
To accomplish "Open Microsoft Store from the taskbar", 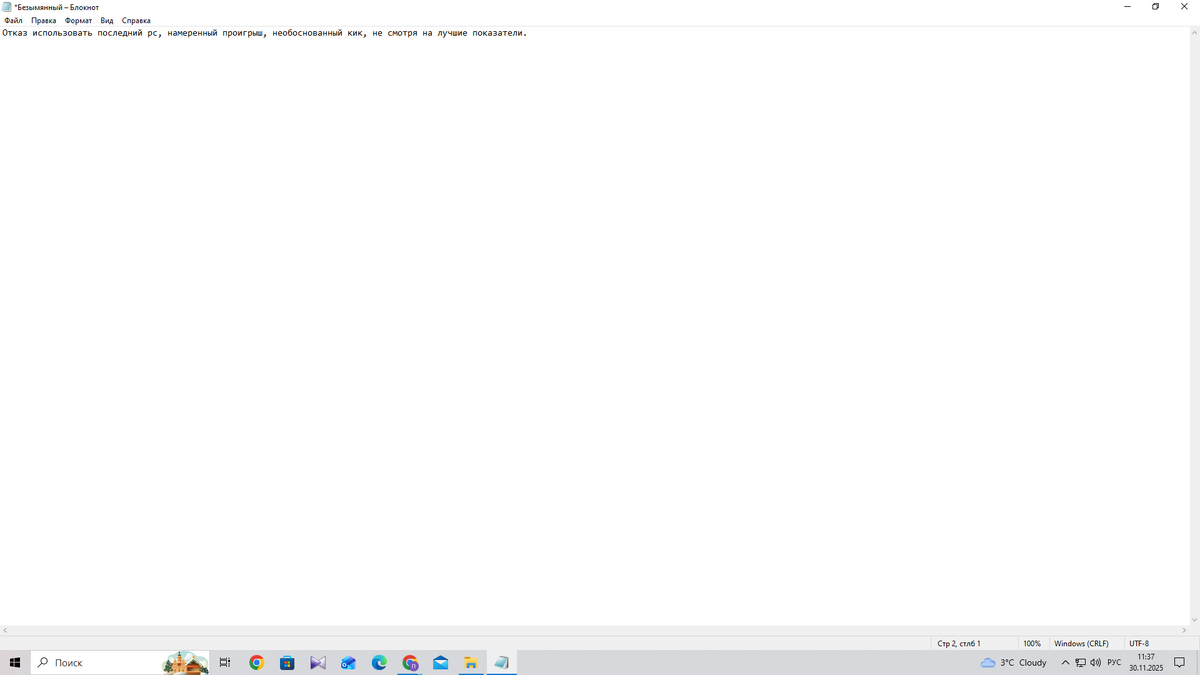I will (x=287, y=663).
